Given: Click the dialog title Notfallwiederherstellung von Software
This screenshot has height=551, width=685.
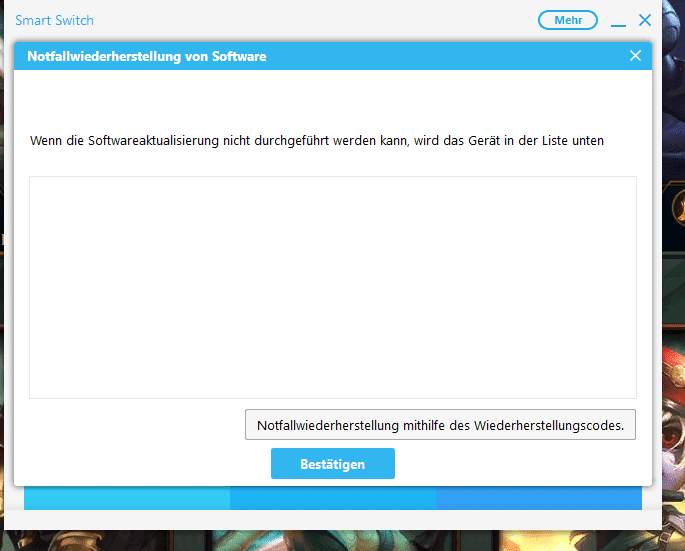Looking at the screenshot, I should click(x=147, y=57).
